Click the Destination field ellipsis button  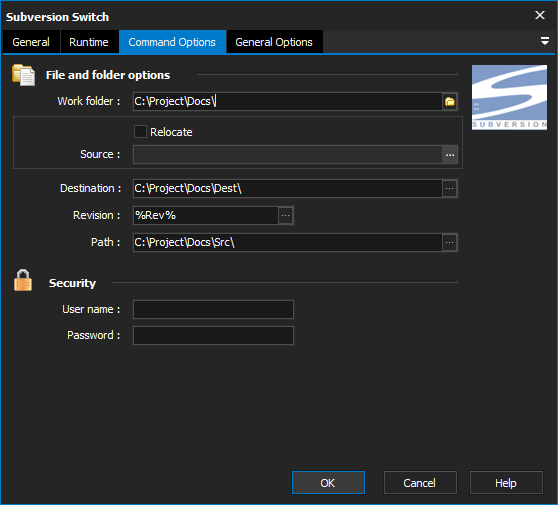click(450, 189)
